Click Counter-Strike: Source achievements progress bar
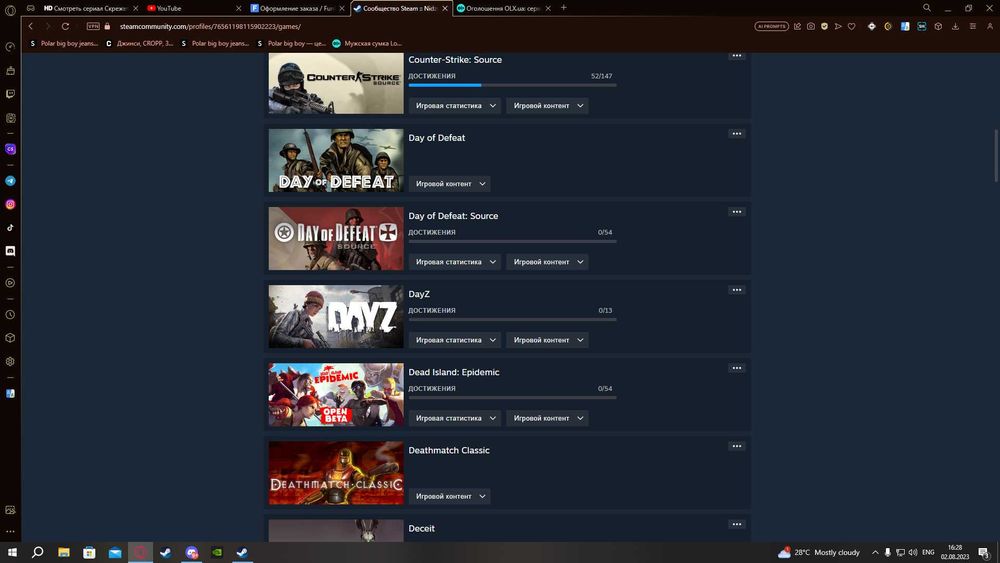Viewport: 1000px width, 563px height. click(x=512, y=85)
